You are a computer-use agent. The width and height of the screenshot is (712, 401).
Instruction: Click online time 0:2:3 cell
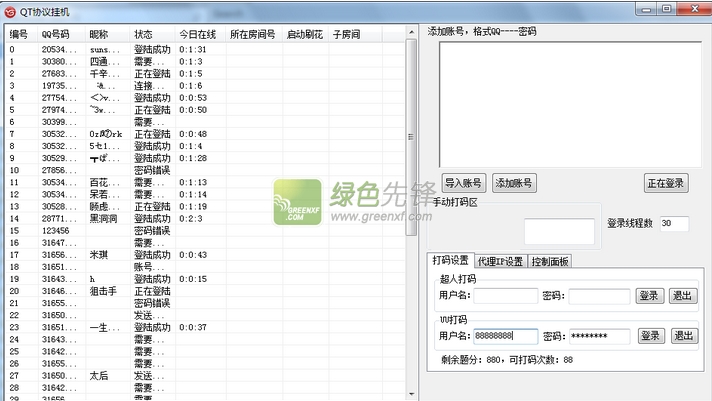[x=191, y=218]
